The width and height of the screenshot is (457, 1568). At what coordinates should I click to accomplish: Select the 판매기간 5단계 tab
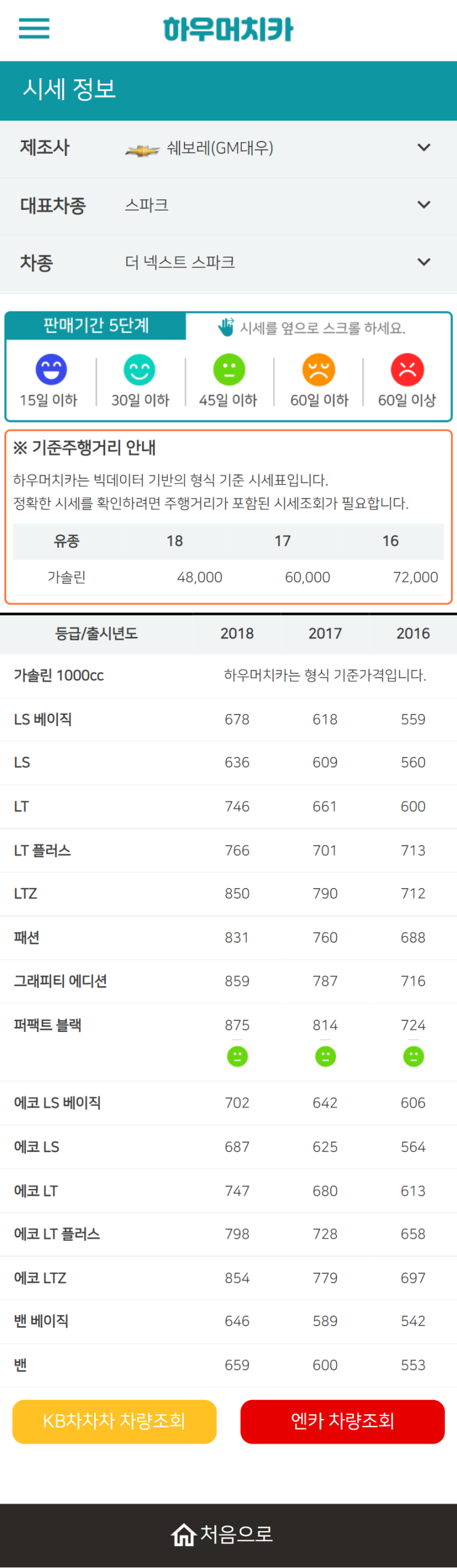pos(96,326)
